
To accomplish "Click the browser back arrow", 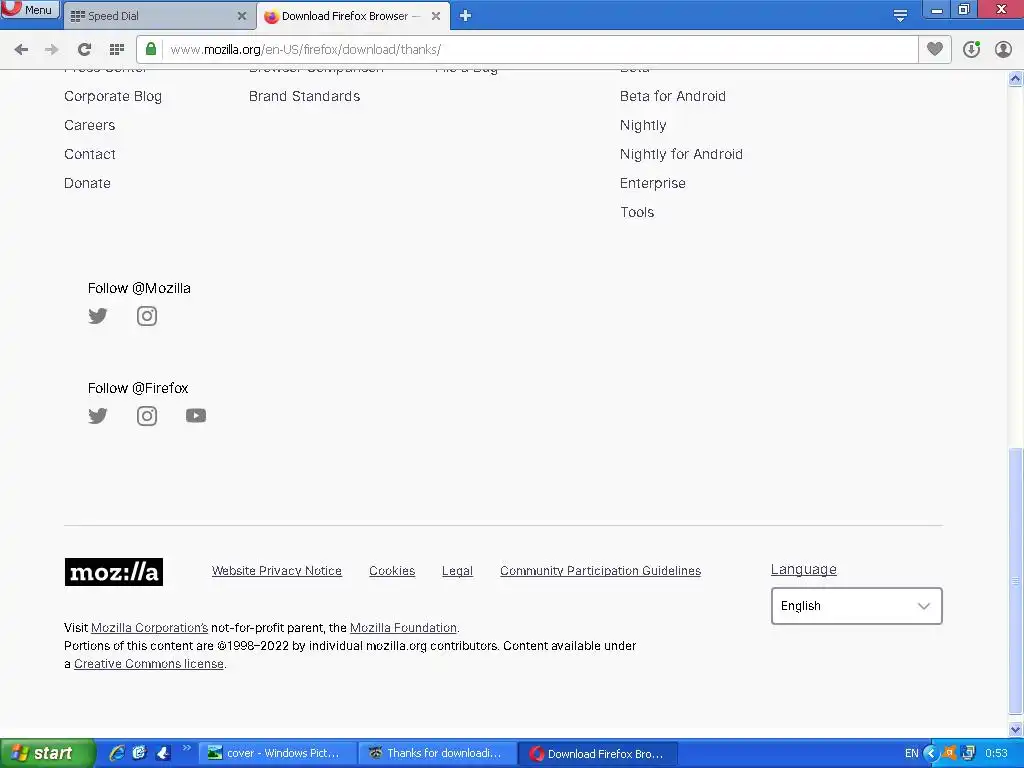I will 21,50.
